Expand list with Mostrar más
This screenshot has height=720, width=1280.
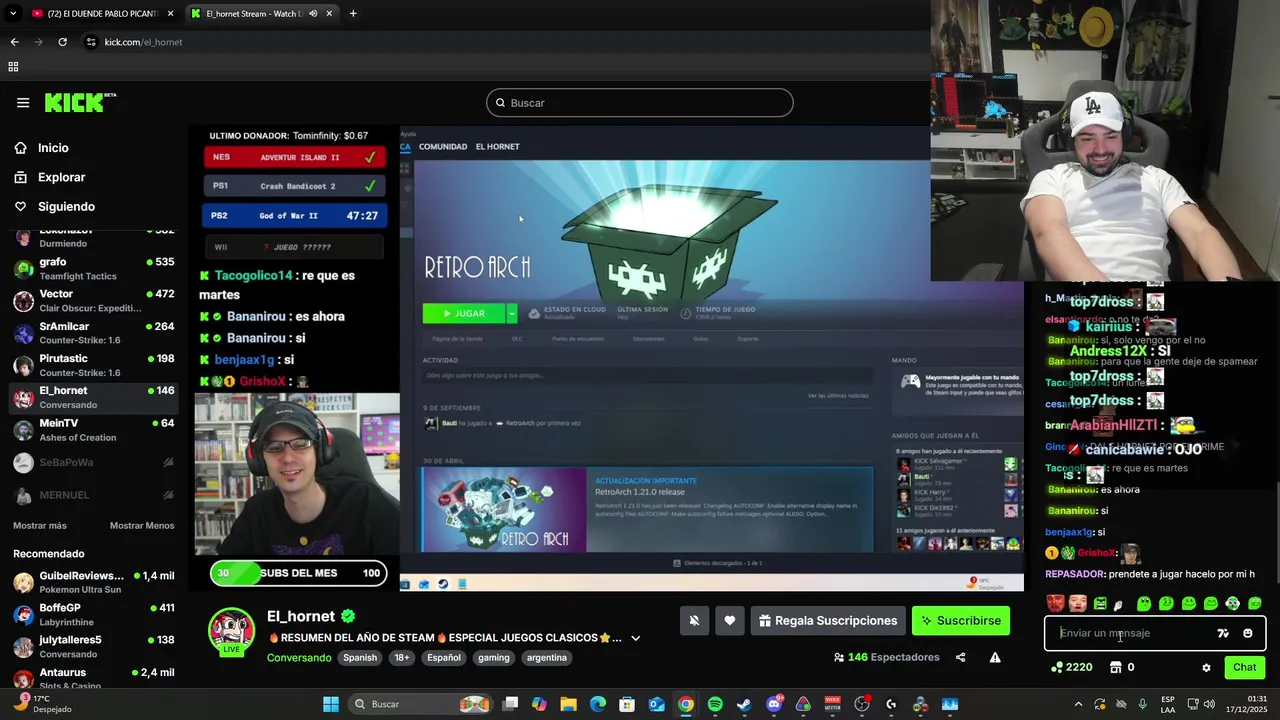click(40, 526)
